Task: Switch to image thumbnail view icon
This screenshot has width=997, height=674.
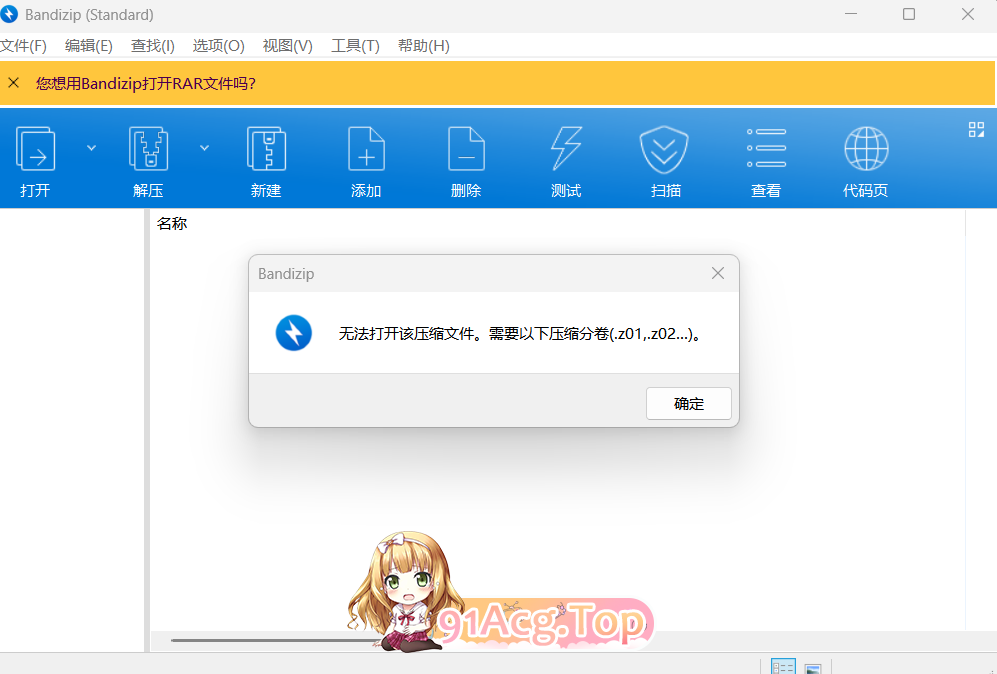Action: click(x=813, y=668)
